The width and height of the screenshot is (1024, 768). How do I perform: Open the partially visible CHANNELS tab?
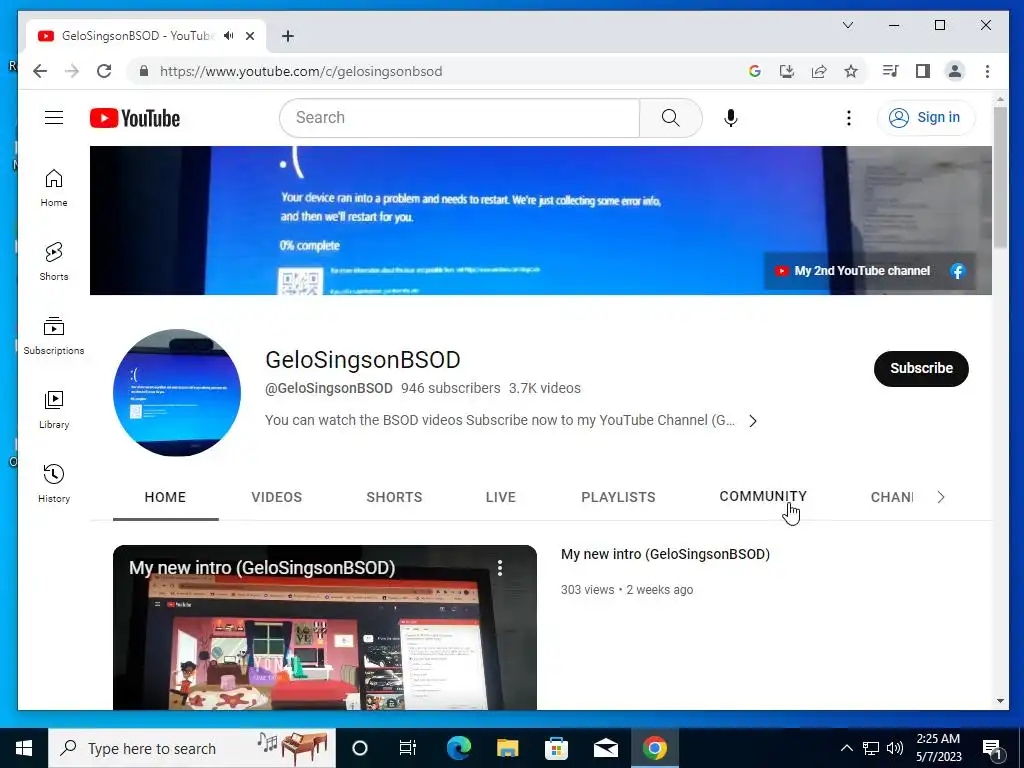tap(891, 497)
